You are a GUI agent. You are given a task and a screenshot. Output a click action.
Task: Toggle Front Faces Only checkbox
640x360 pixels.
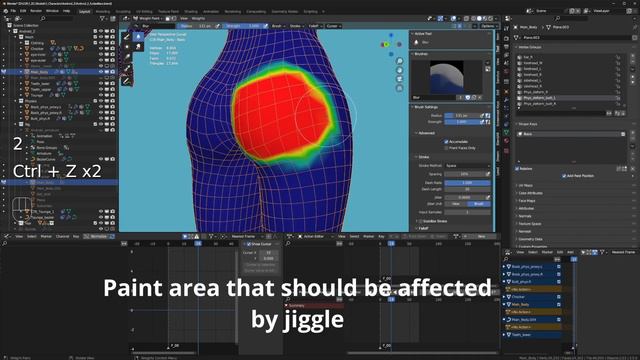[446, 148]
